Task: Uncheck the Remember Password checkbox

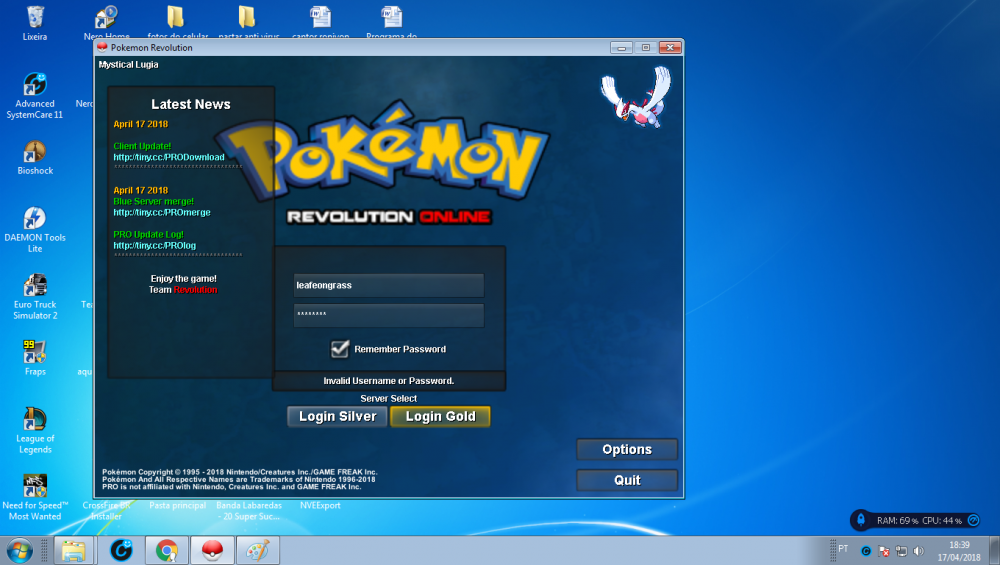Action: click(x=340, y=349)
